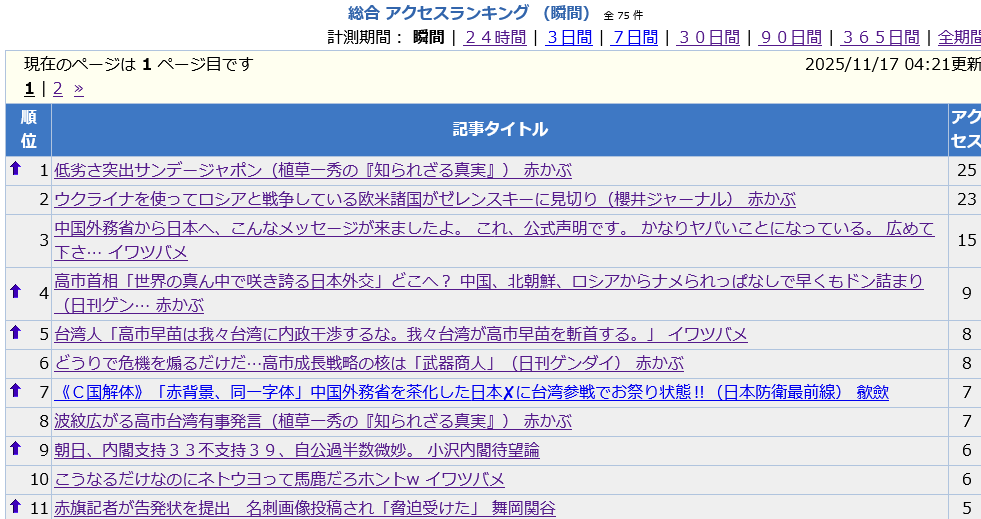Open the rank 2 article about ウクライナ

pyautogui.click(x=425, y=199)
